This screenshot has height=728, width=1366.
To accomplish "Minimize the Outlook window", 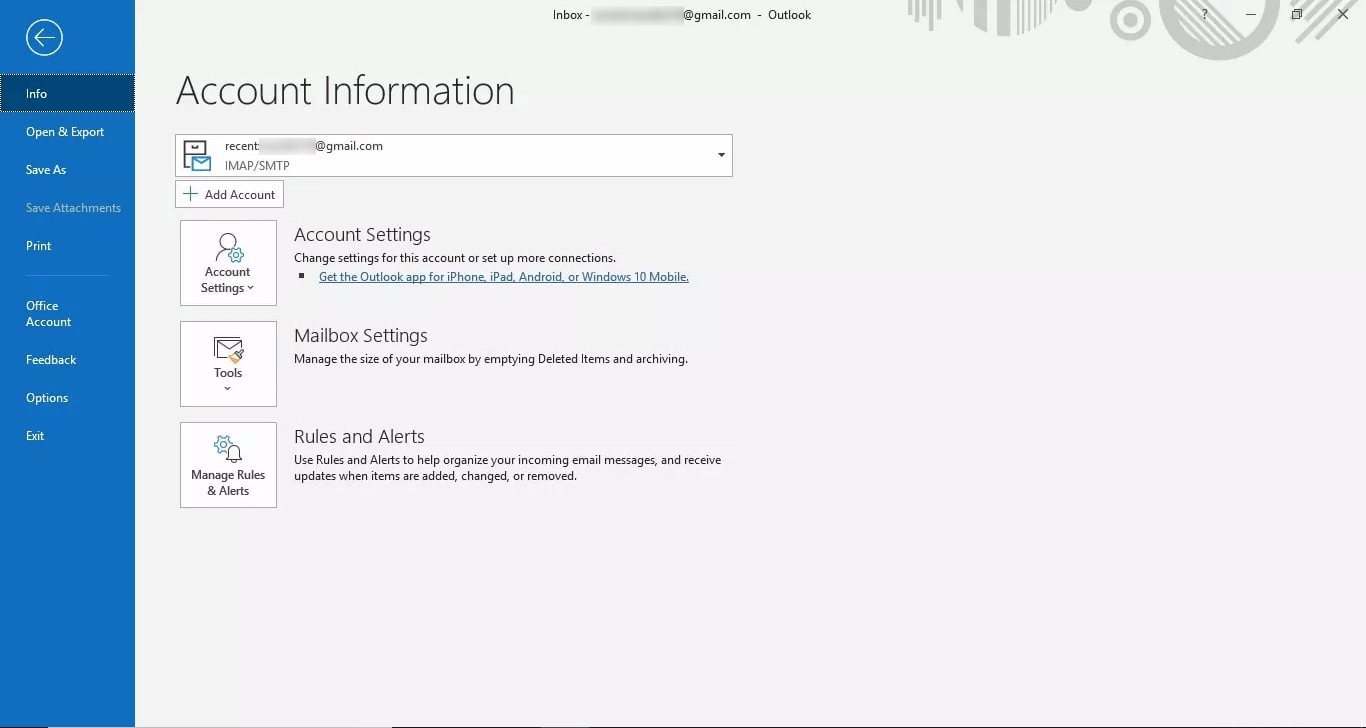I will [1251, 15].
